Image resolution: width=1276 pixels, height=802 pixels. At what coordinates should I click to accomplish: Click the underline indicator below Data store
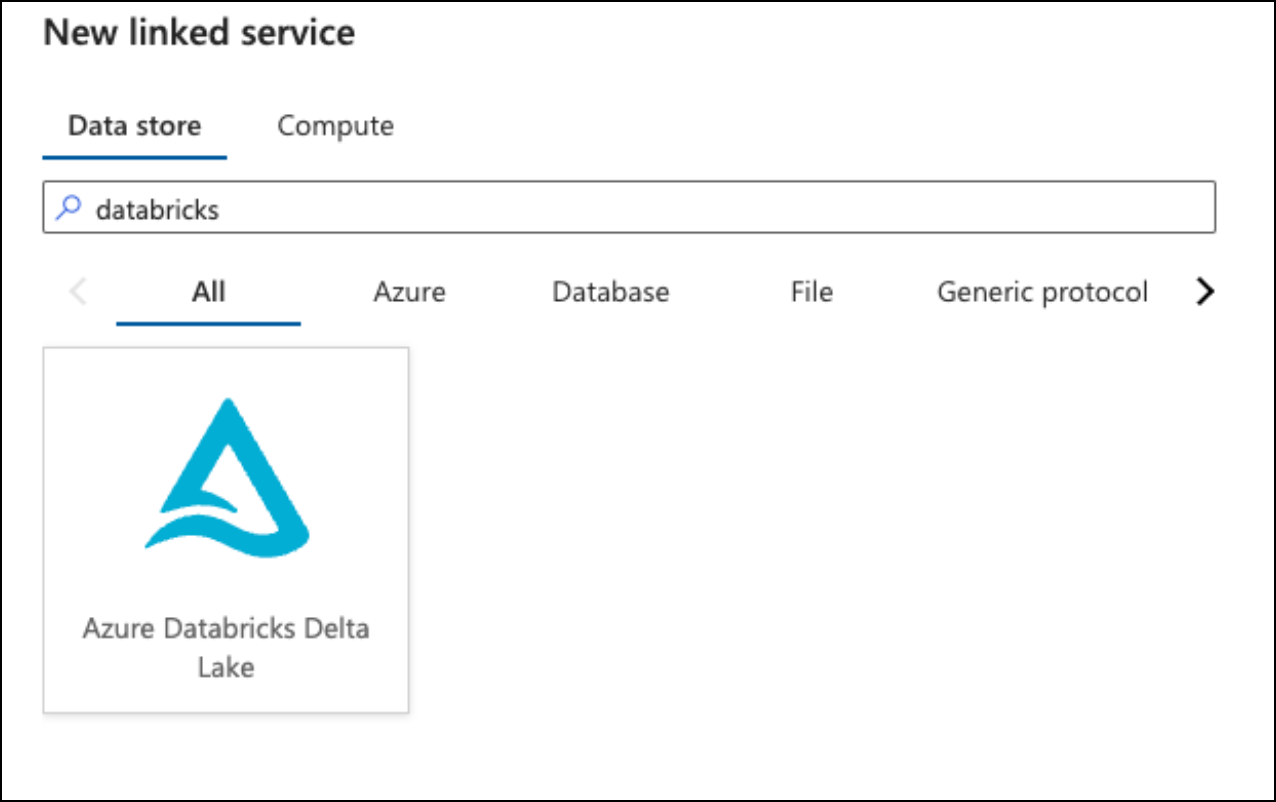tap(134, 155)
